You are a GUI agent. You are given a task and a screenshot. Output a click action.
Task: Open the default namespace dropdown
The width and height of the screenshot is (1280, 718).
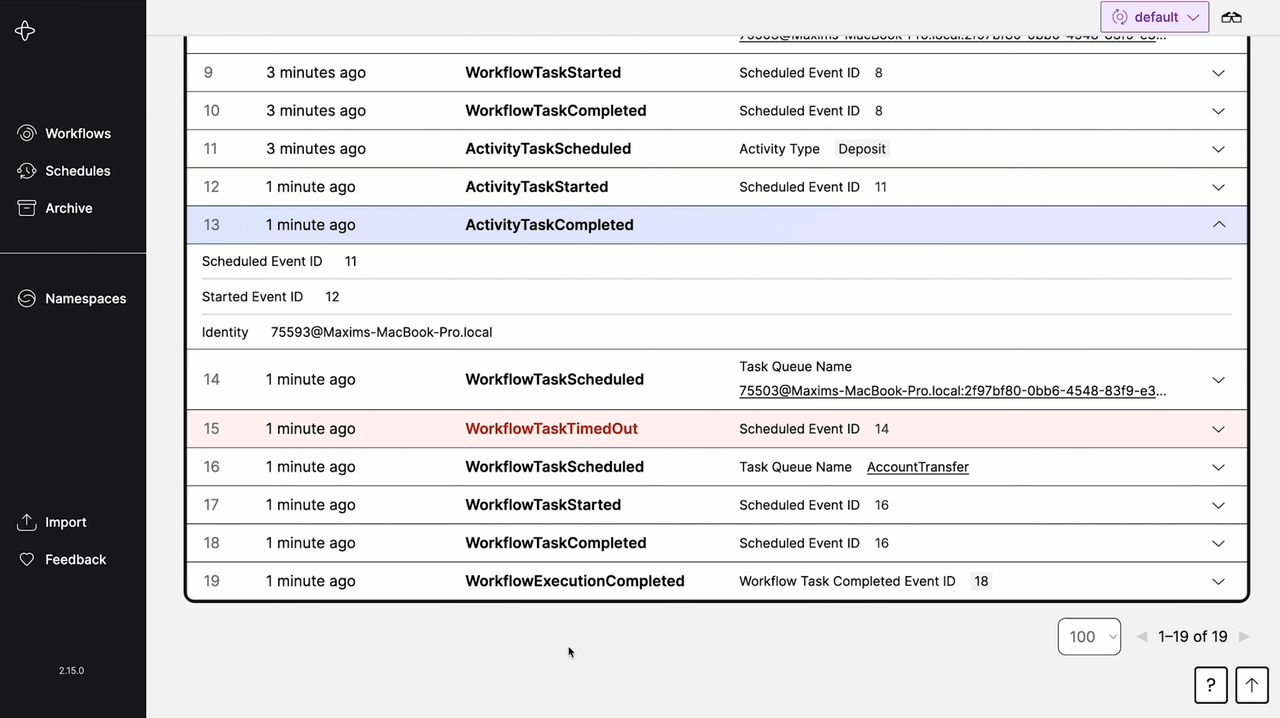pos(1155,17)
